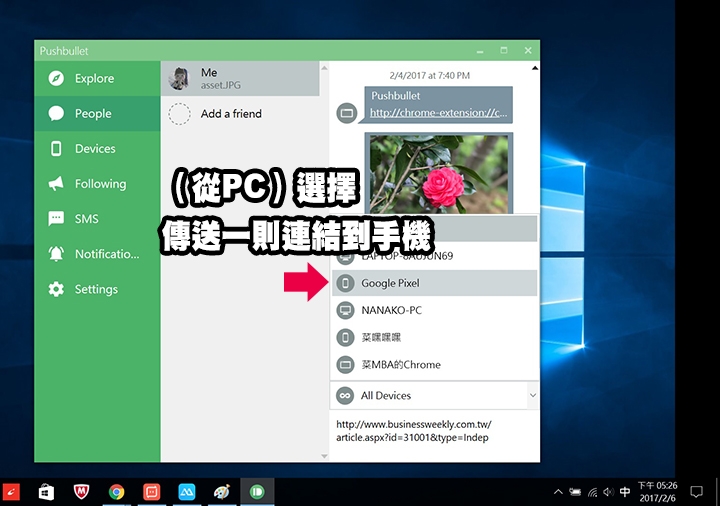Open the network Wi-Fi tray icon

(593, 493)
